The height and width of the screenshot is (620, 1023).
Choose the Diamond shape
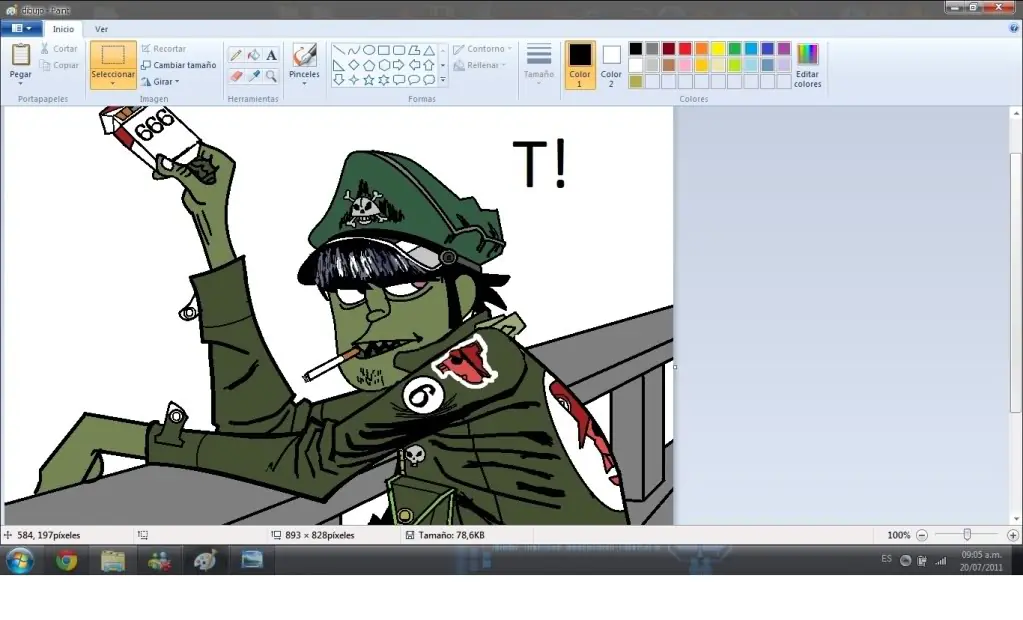click(354, 65)
